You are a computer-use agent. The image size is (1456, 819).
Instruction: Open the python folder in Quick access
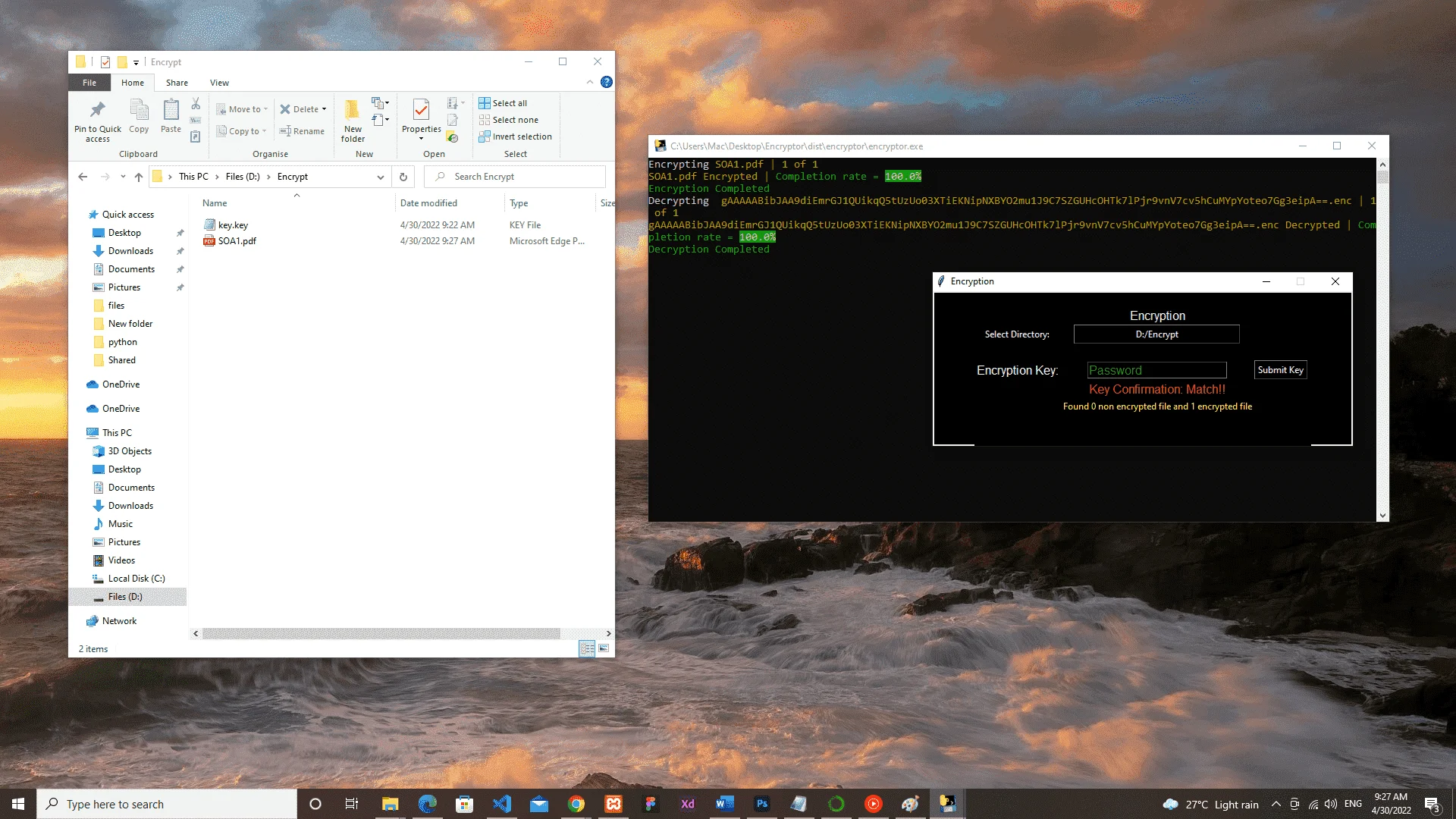coord(122,342)
